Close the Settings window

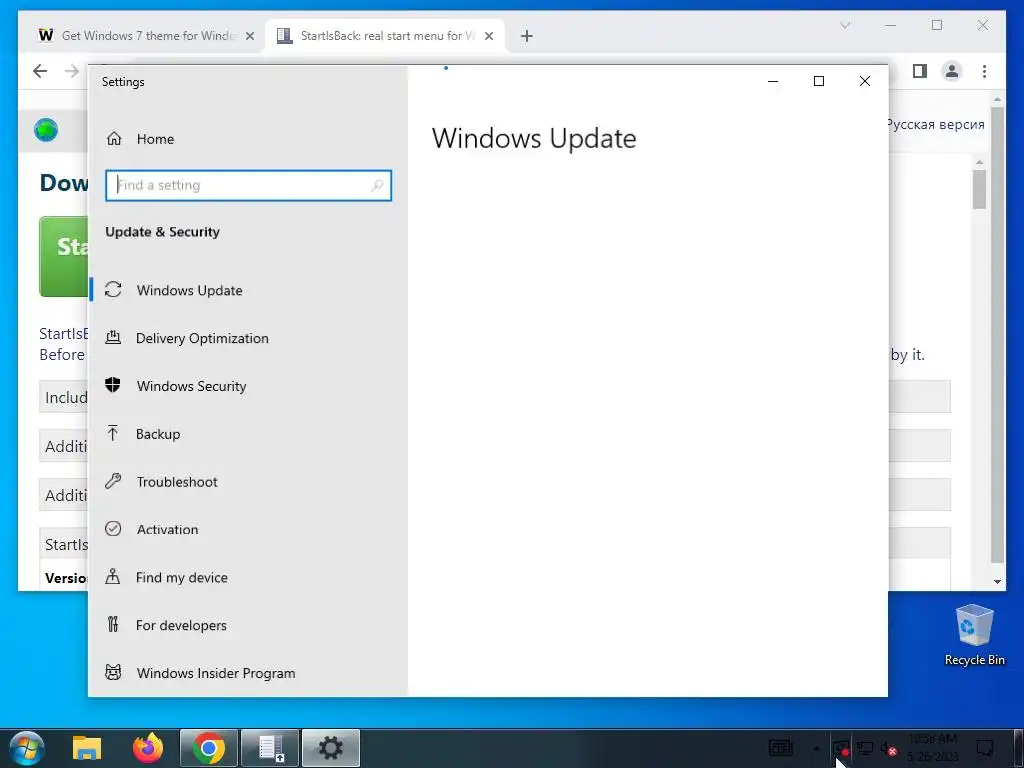coord(865,81)
